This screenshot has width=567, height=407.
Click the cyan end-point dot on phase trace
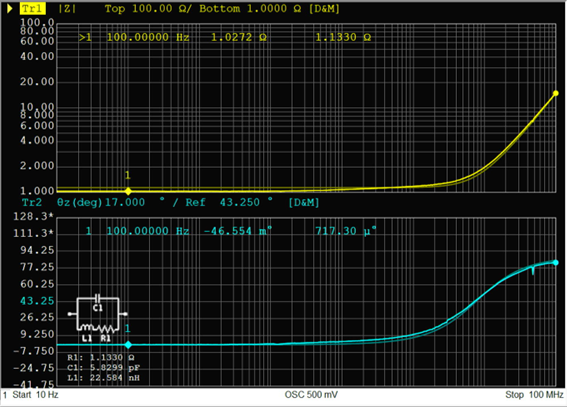click(x=556, y=263)
